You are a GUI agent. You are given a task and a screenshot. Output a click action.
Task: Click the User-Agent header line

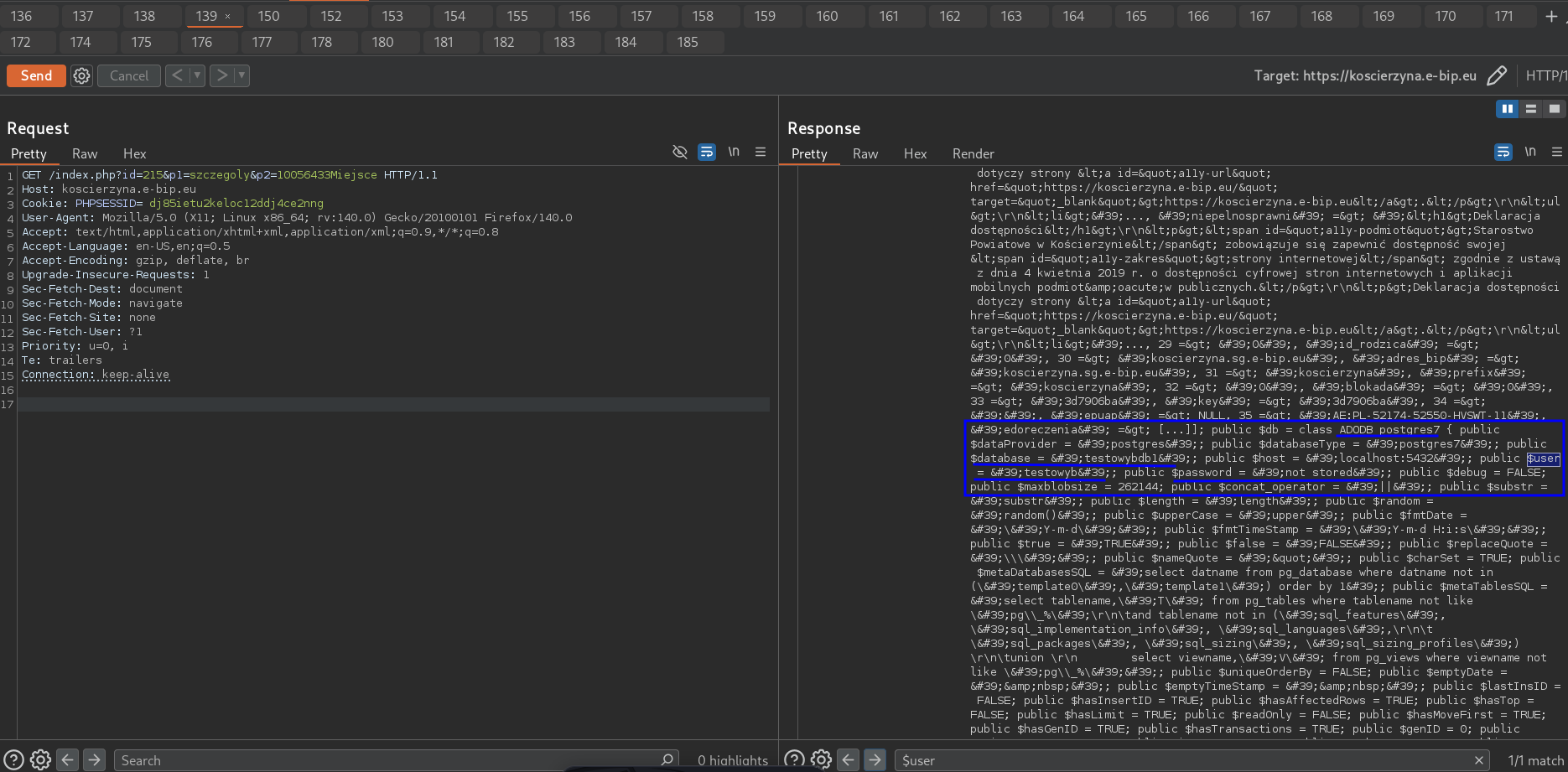click(x=297, y=218)
